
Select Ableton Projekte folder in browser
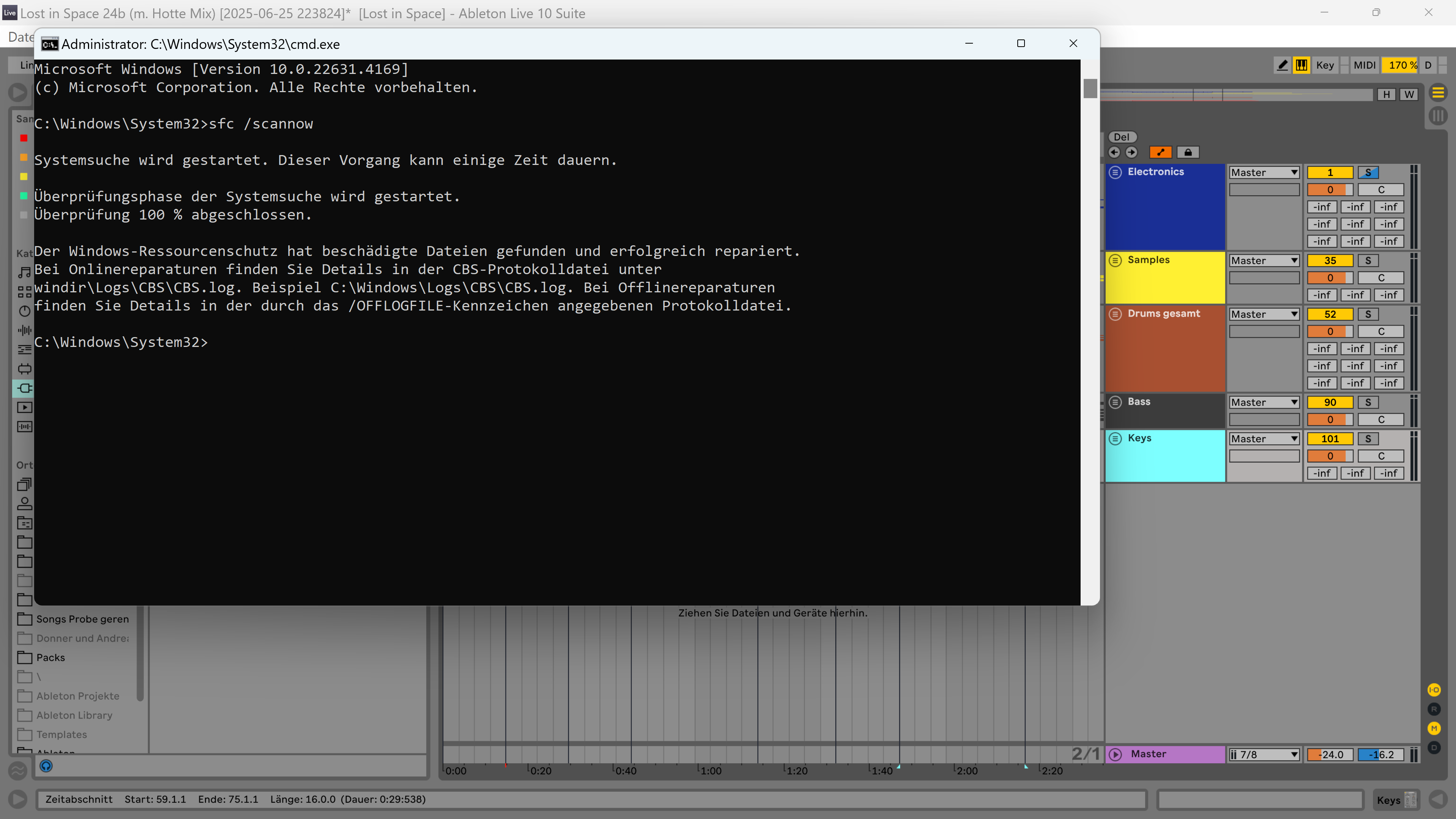pyautogui.click(x=68, y=696)
